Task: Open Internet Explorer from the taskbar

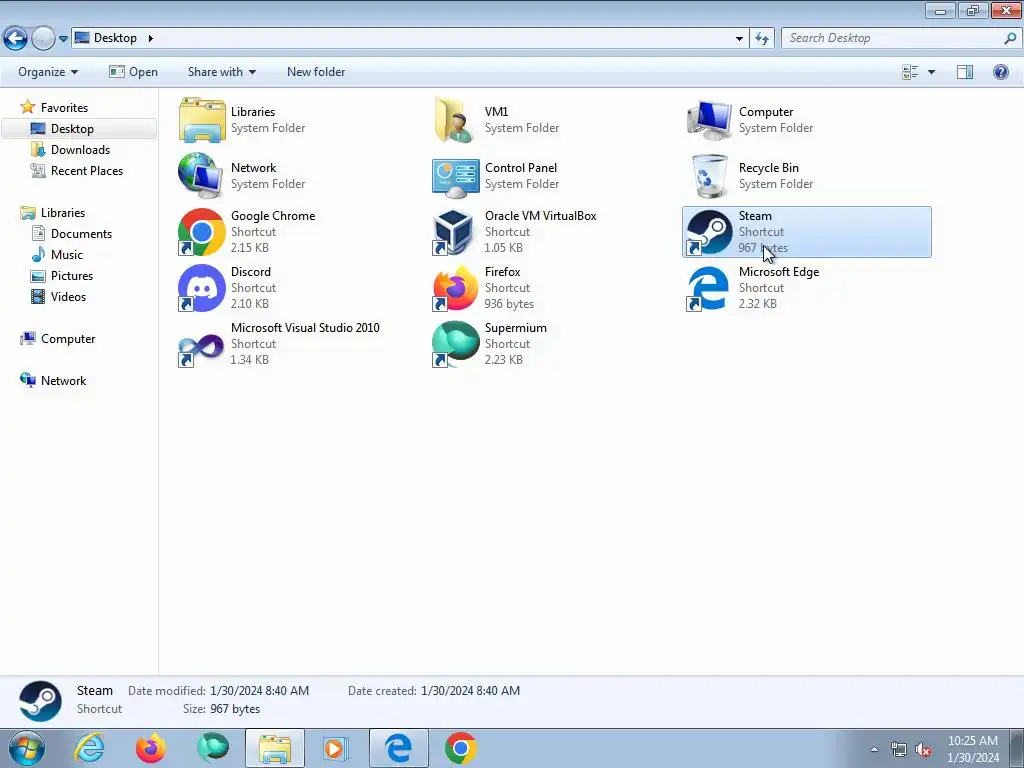Action: tap(89, 748)
